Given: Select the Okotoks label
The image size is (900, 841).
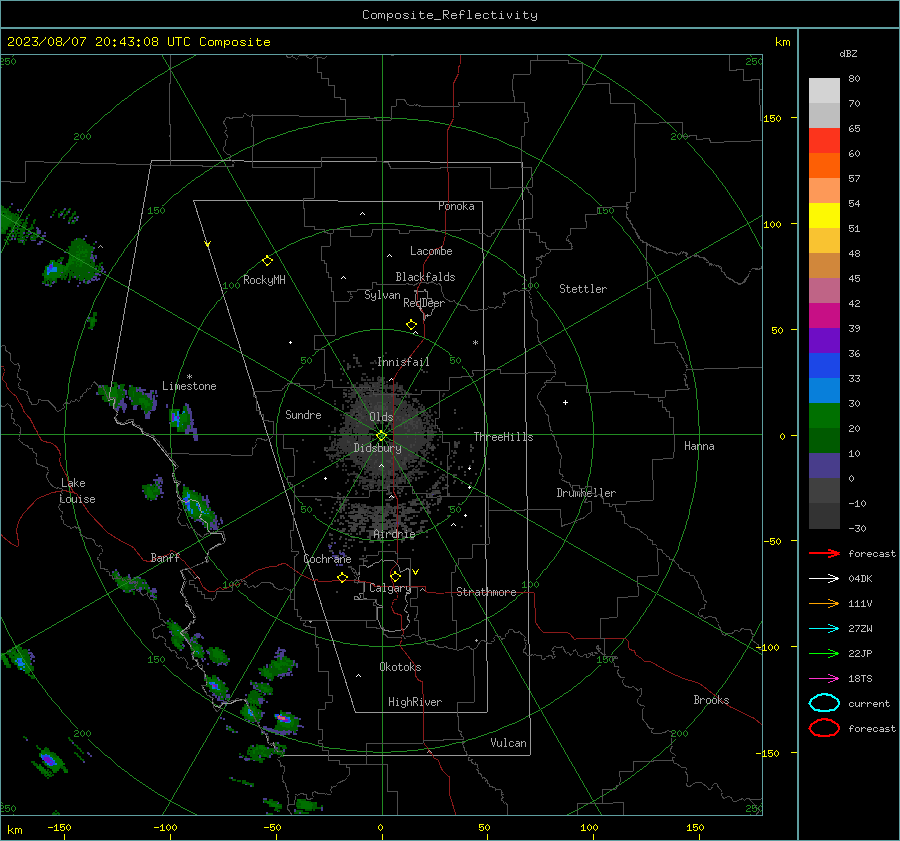Looking at the screenshot, I should (400, 667).
